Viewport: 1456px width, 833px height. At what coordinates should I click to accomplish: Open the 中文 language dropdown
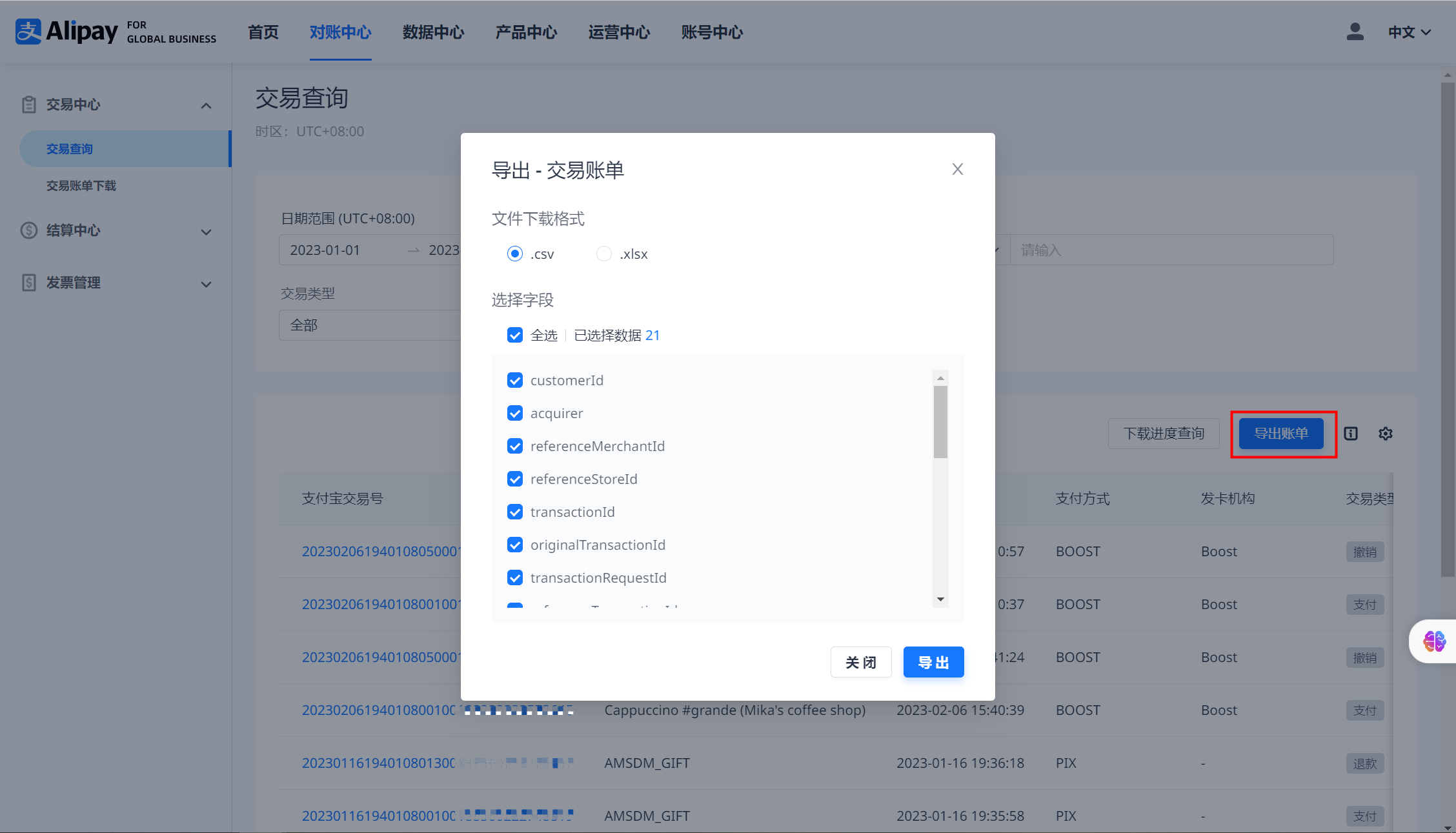click(x=1410, y=32)
